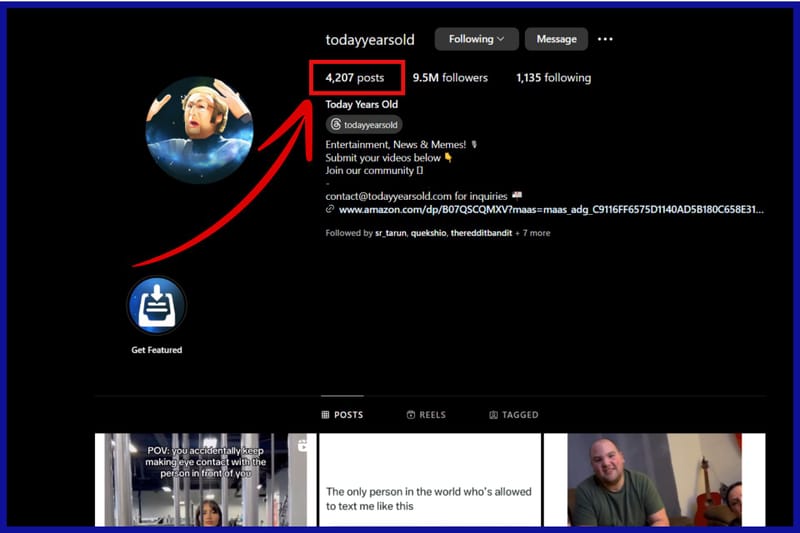Expand the Following dropdown button
This screenshot has width=800, height=533.
coord(476,39)
